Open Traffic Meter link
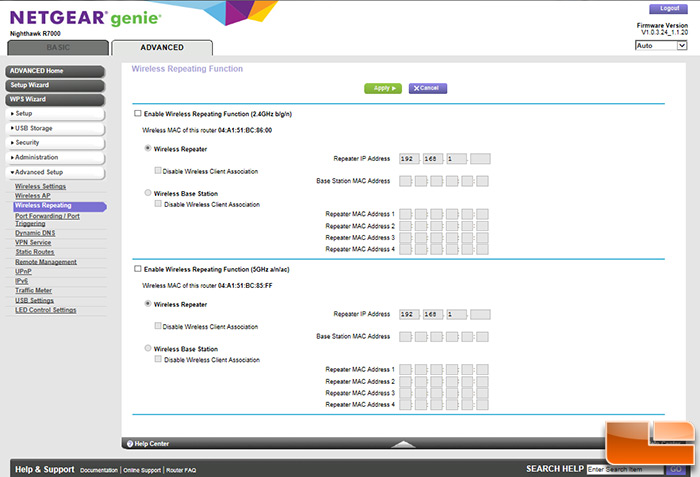 (x=33, y=290)
